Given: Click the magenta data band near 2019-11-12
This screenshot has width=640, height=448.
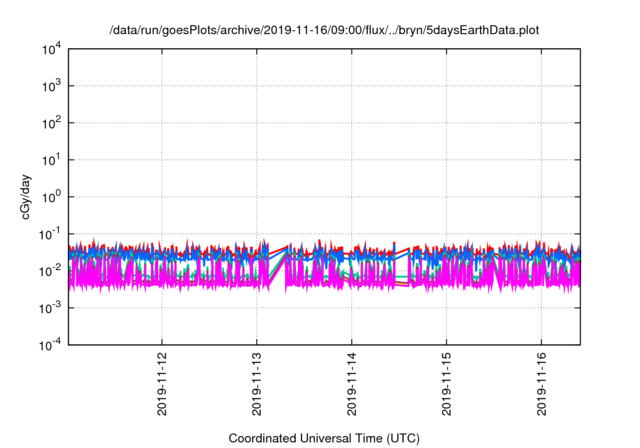Looking at the screenshot, I should pos(150,275).
